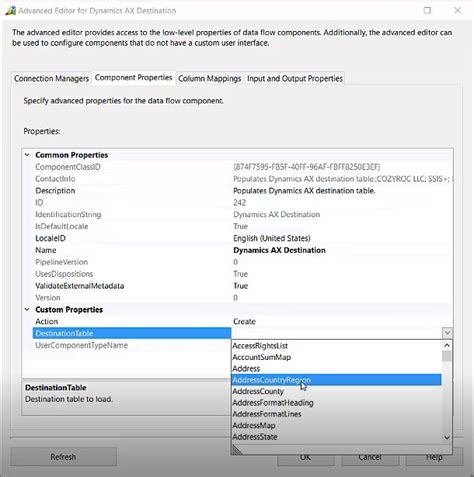Select the ID property label
This screenshot has width=474, height=477.
click(x=39, y=203)
